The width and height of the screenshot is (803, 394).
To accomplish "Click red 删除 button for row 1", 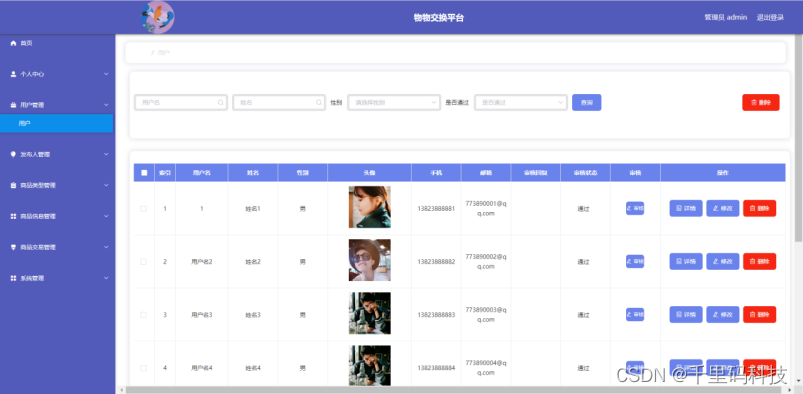I will tap(759, 209).
